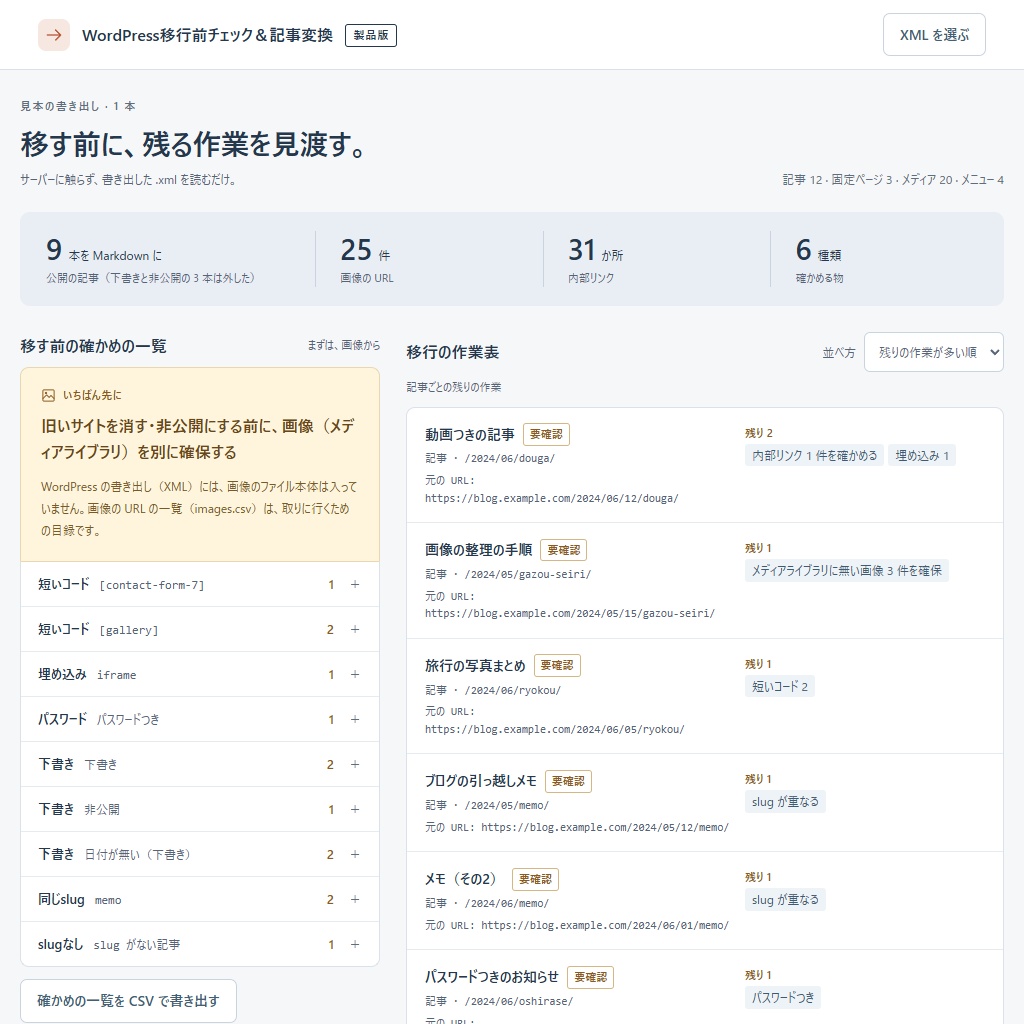Expand the 短いコード [gallery] row
Screen dimensions: 1024x1024
point(200,630)
